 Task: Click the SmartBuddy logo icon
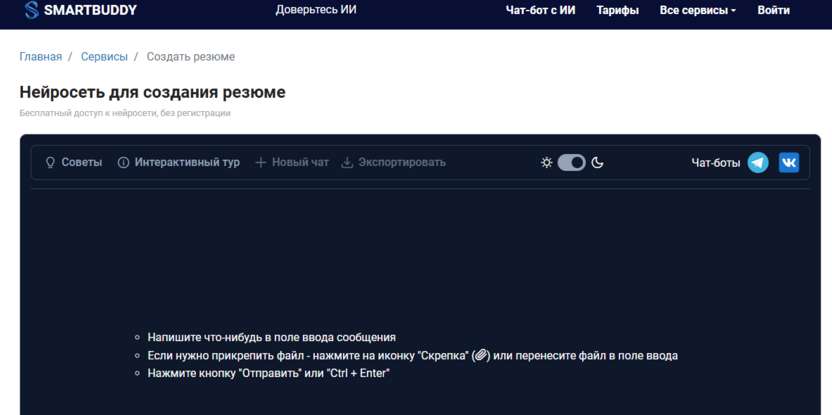32,10
